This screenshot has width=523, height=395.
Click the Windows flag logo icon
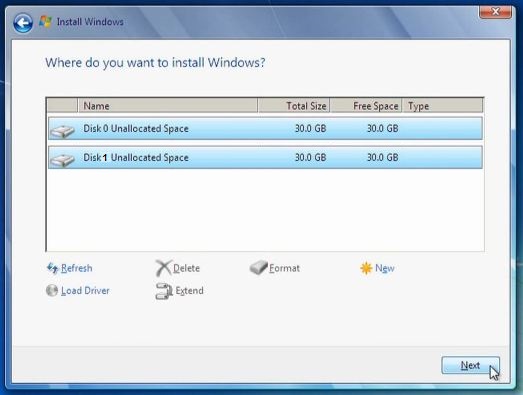45,22
